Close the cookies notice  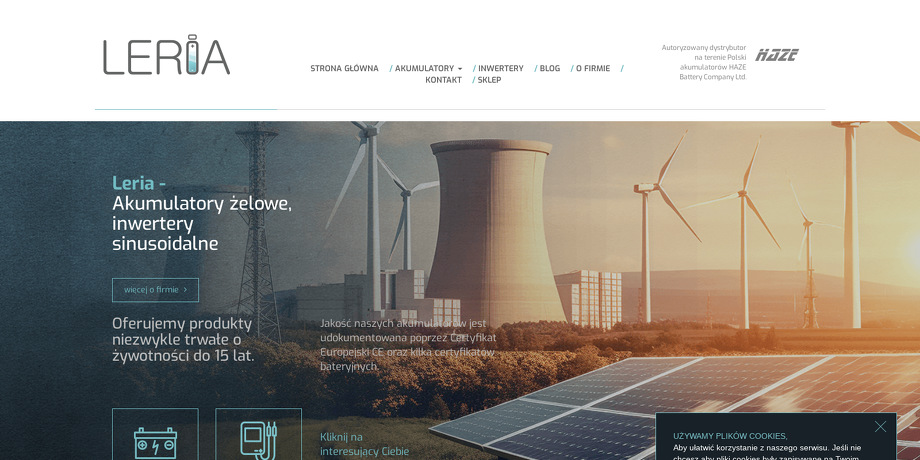pos(880,427)
